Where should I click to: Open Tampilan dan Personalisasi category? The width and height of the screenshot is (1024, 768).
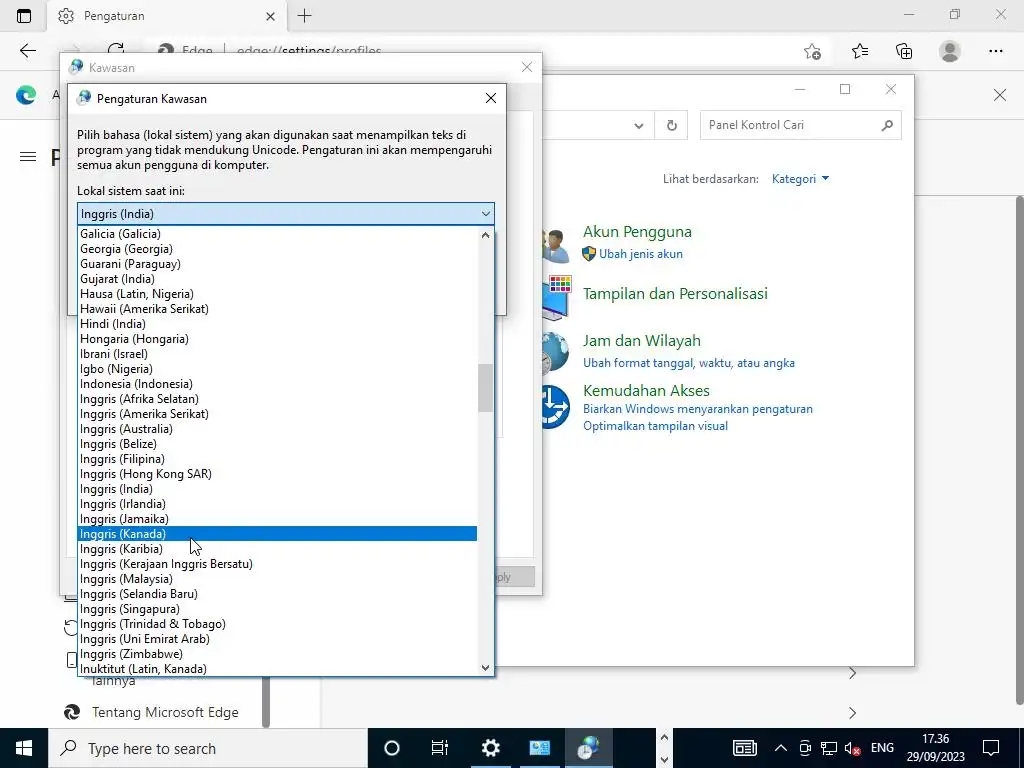[x=675, y=294]
